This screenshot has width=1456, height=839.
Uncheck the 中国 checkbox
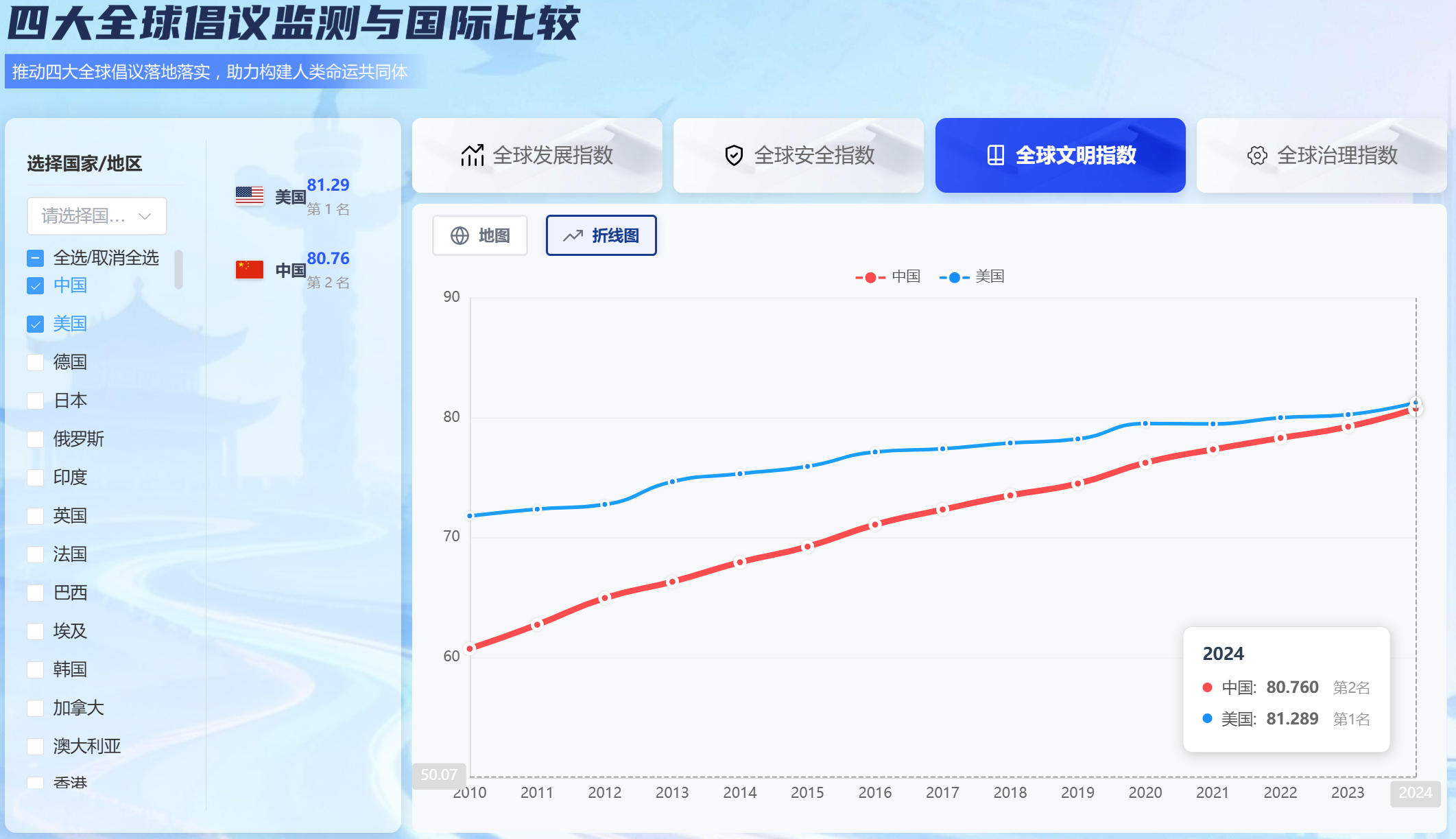(36, 285)
